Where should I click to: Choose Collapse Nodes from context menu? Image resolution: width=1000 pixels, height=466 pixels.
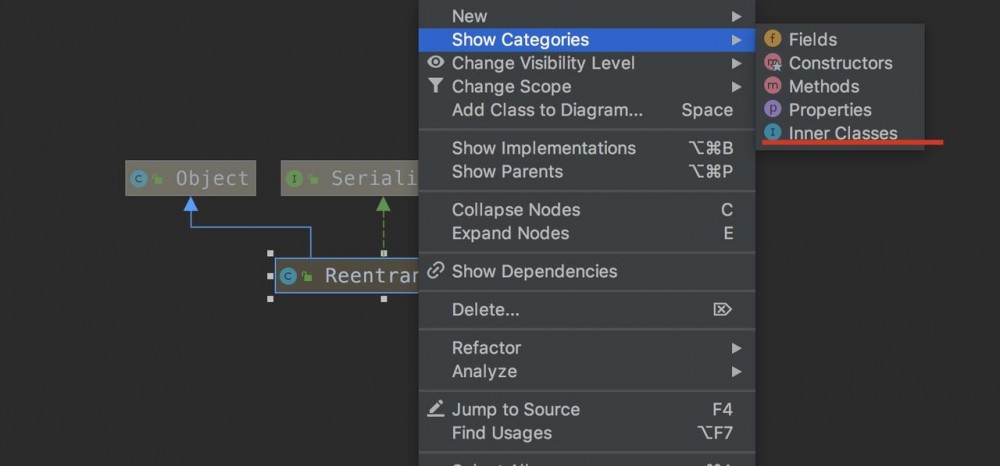point(516,210)
